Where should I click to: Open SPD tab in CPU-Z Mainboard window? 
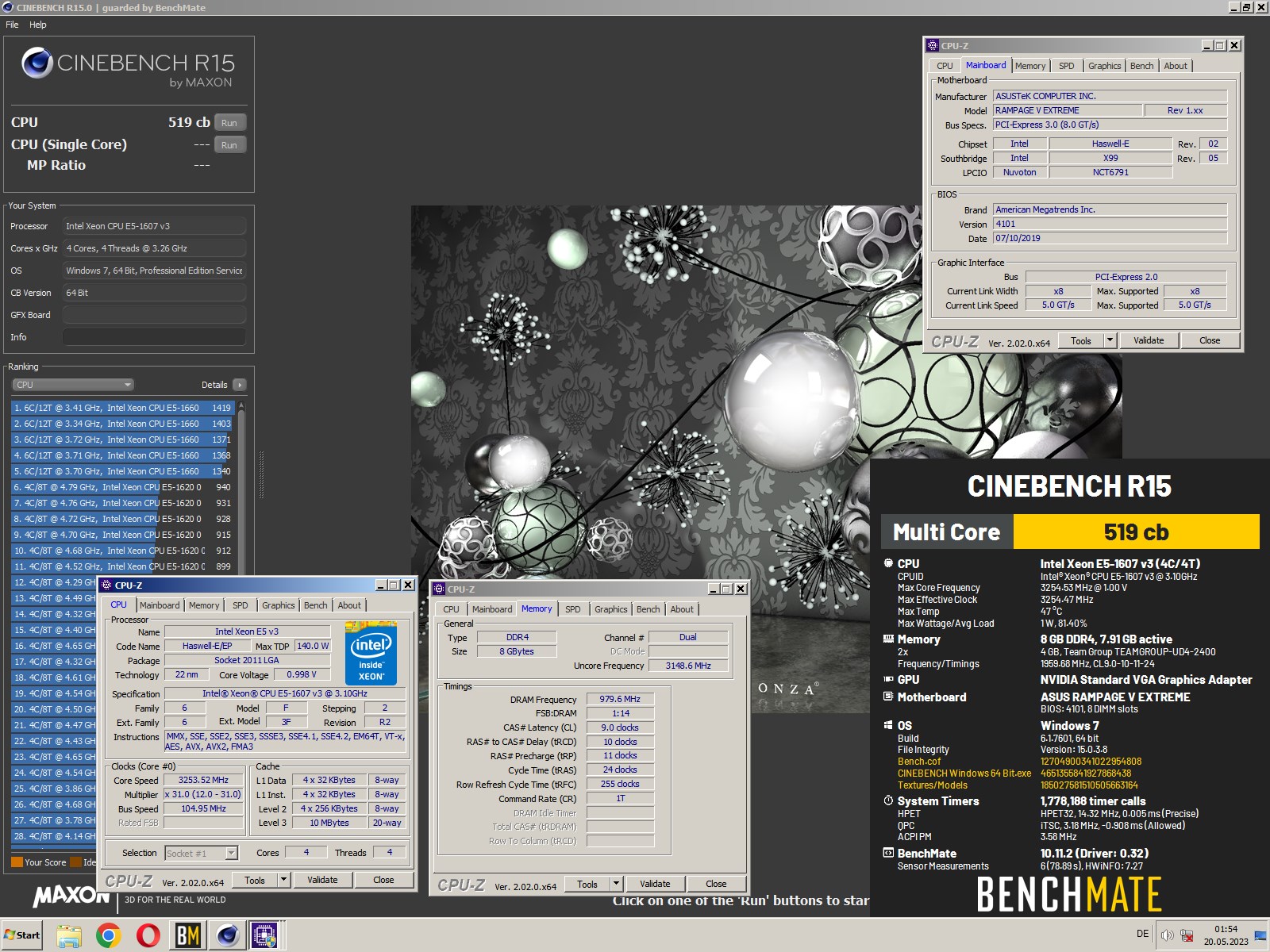(x=1067, y=66)
